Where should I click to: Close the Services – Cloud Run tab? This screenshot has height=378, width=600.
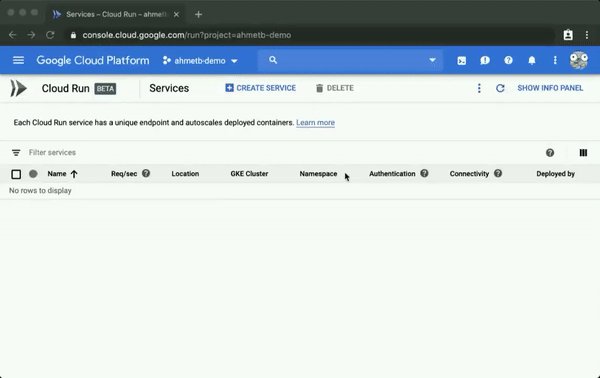[176, 15]
